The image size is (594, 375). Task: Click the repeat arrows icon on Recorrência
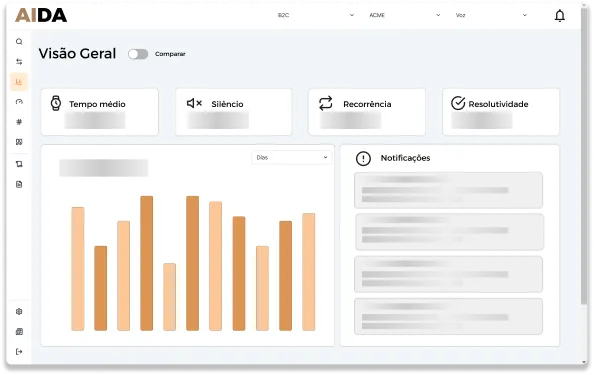(x=325, y=103)
